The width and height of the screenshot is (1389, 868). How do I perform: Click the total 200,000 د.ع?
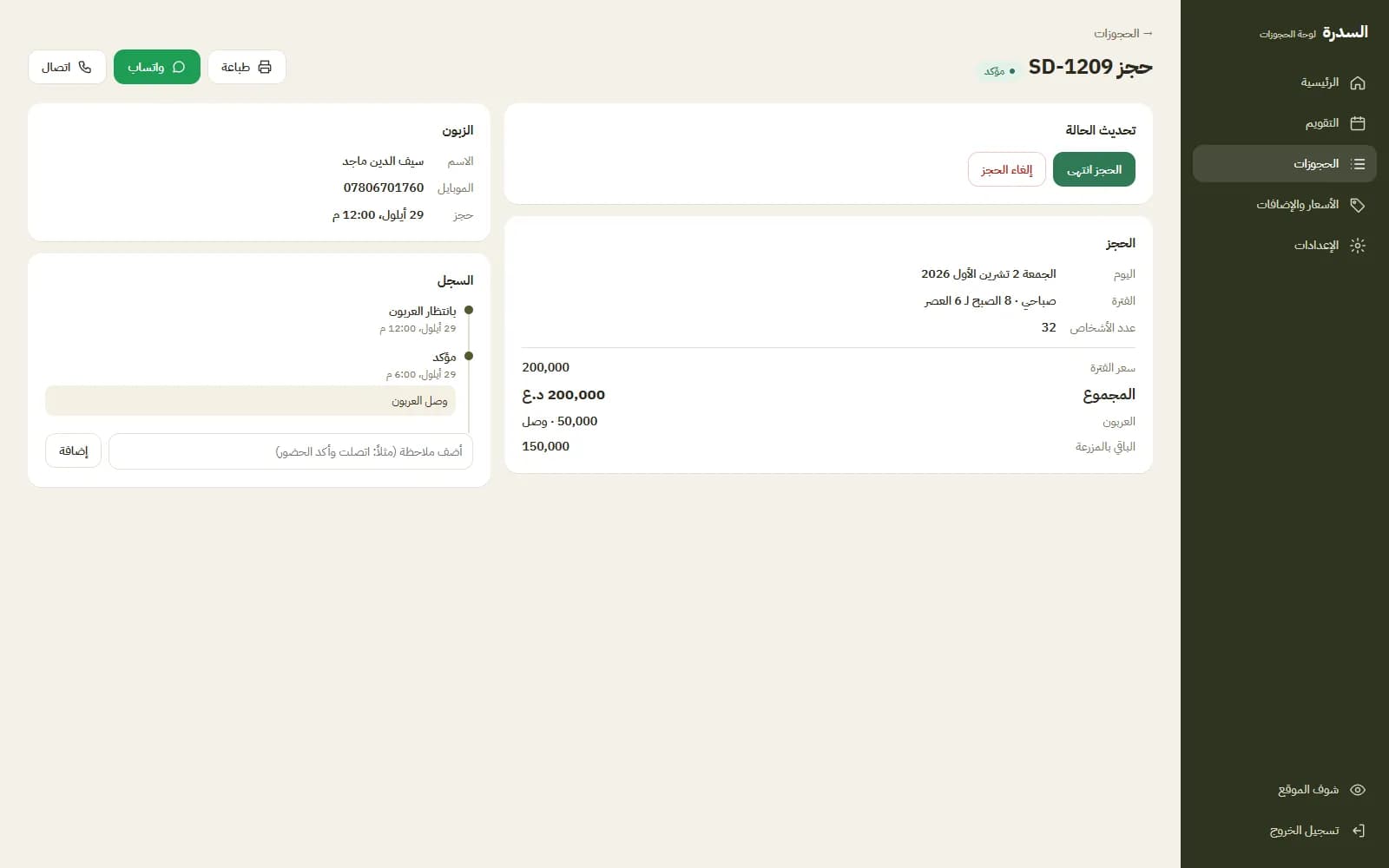coord(563,395)
